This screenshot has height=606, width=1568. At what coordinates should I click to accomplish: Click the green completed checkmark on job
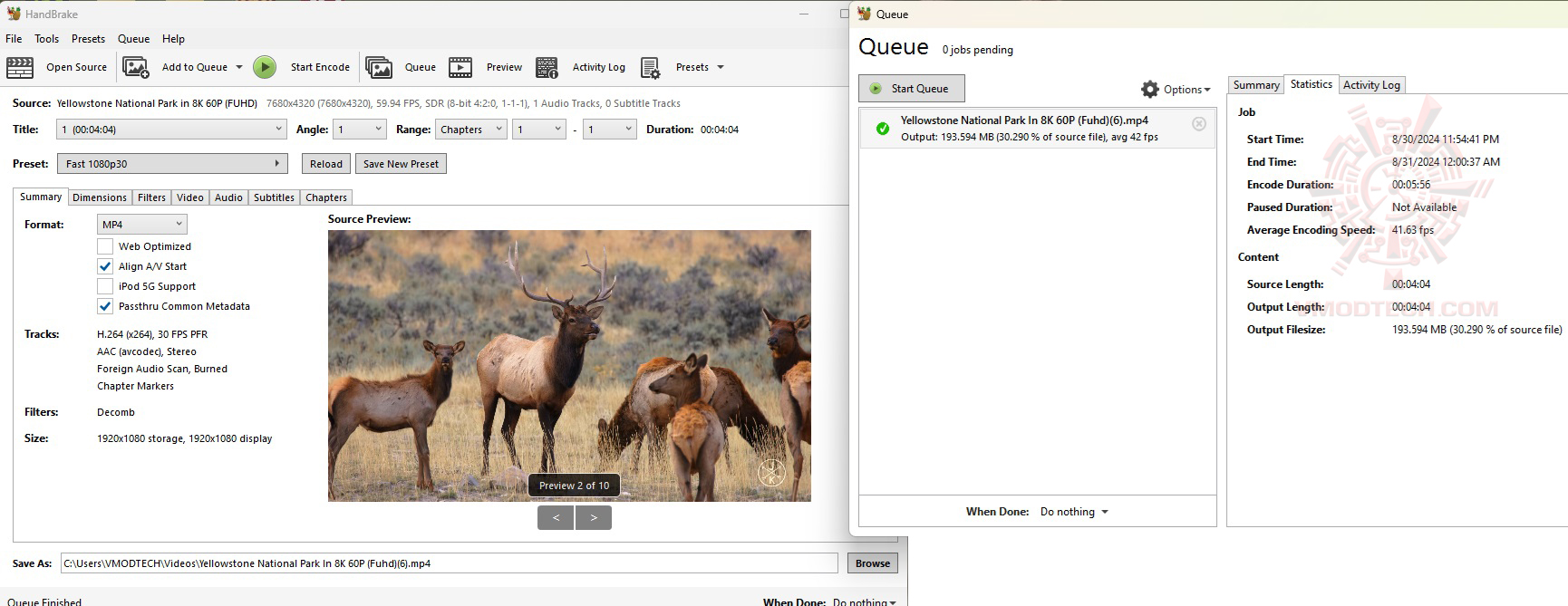[x=883, y=129]
